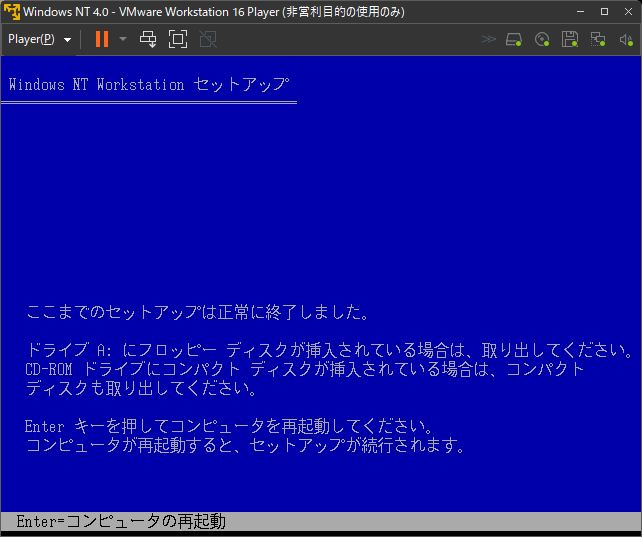Image resolution: width=642 pixels, height=537 pixels.
Task: Close the VMware Player window
Action: [628, 11]
